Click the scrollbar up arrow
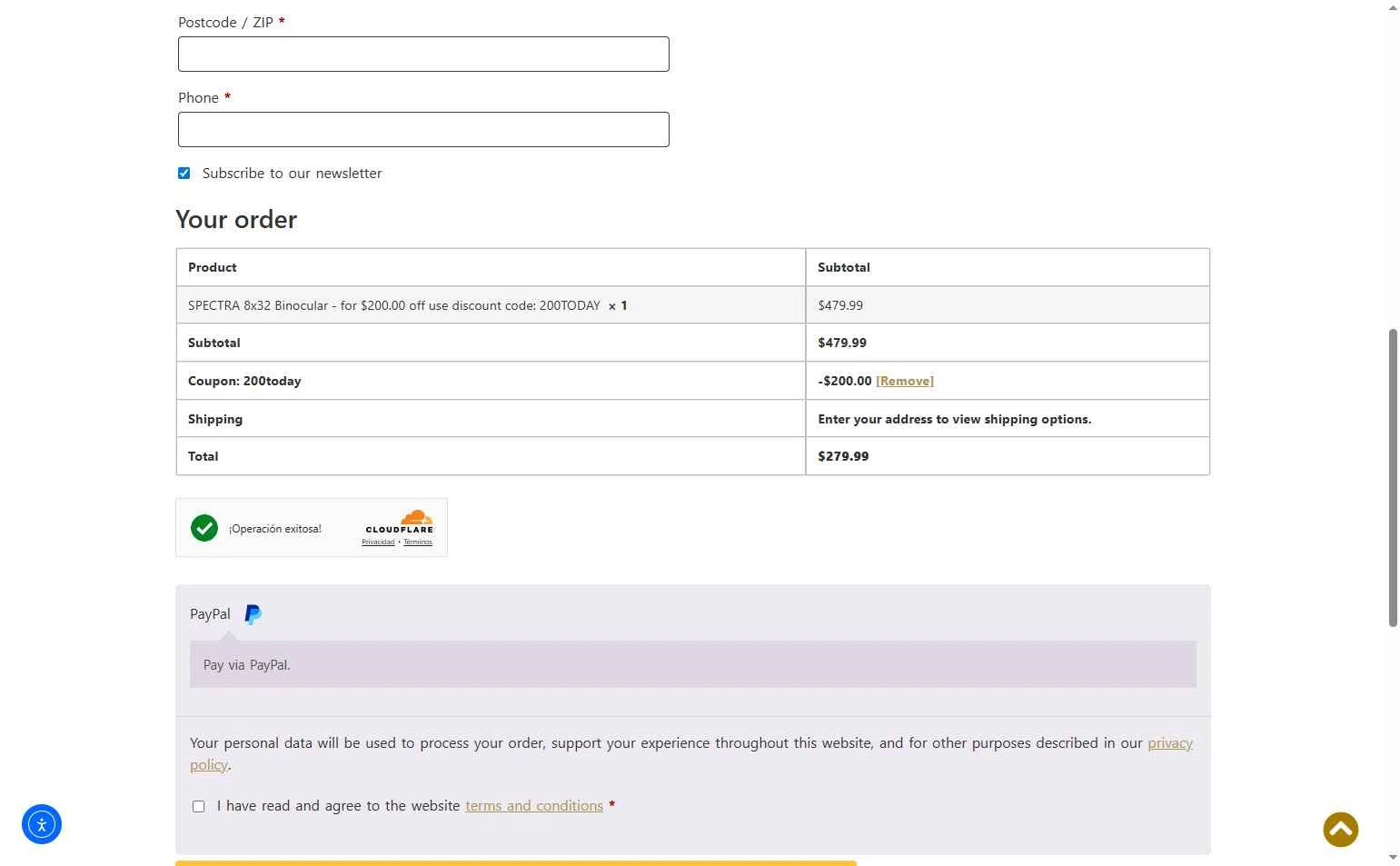The height and width of the screenshot is (866, 1400). tap(1393, 8)
